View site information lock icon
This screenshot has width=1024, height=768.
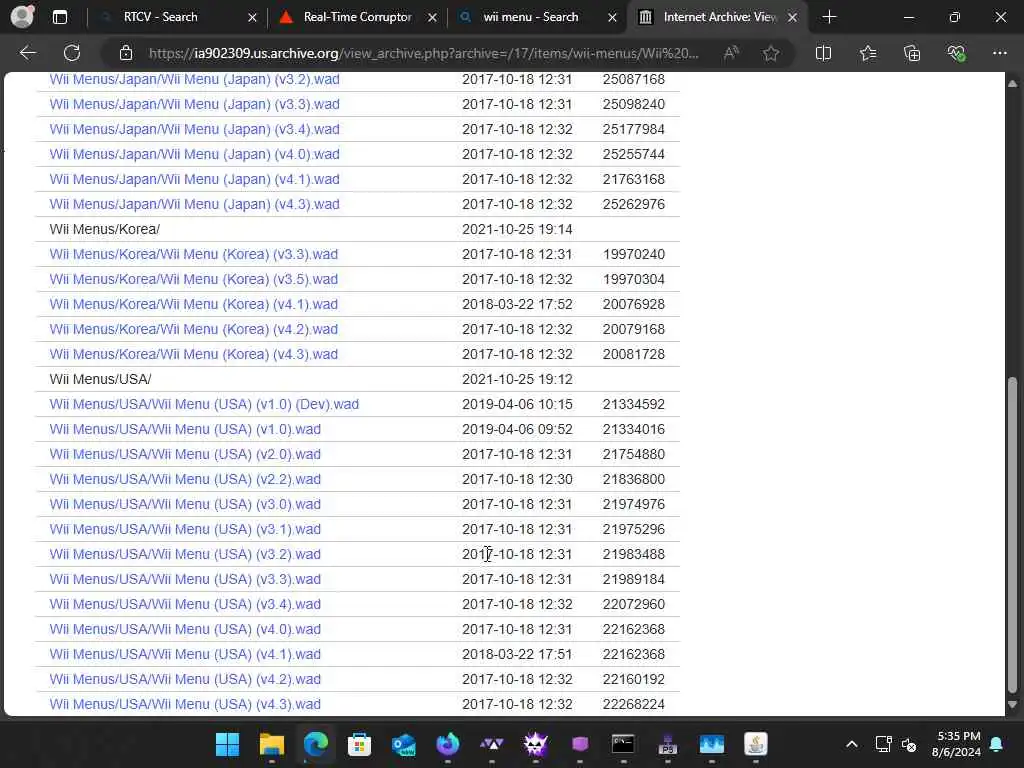pos(126,53)
